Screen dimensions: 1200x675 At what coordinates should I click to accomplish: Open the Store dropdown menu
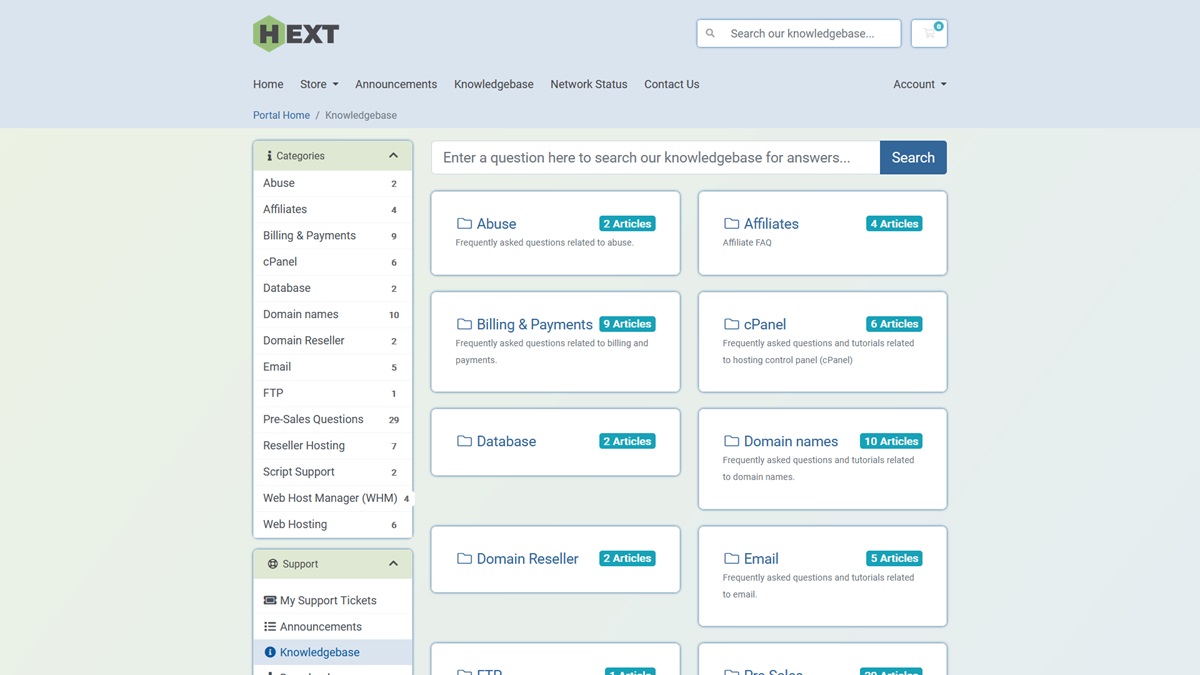319,84
